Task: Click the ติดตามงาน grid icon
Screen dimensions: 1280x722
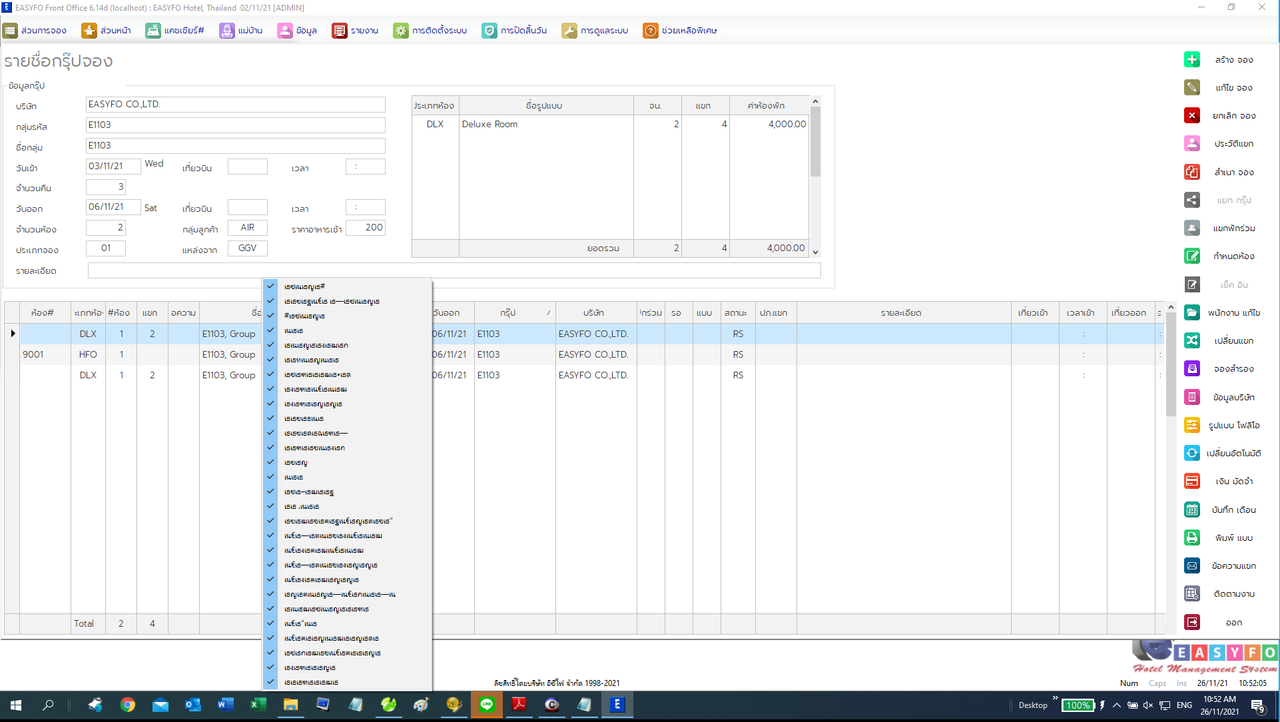Action: tap(1192, 593)
